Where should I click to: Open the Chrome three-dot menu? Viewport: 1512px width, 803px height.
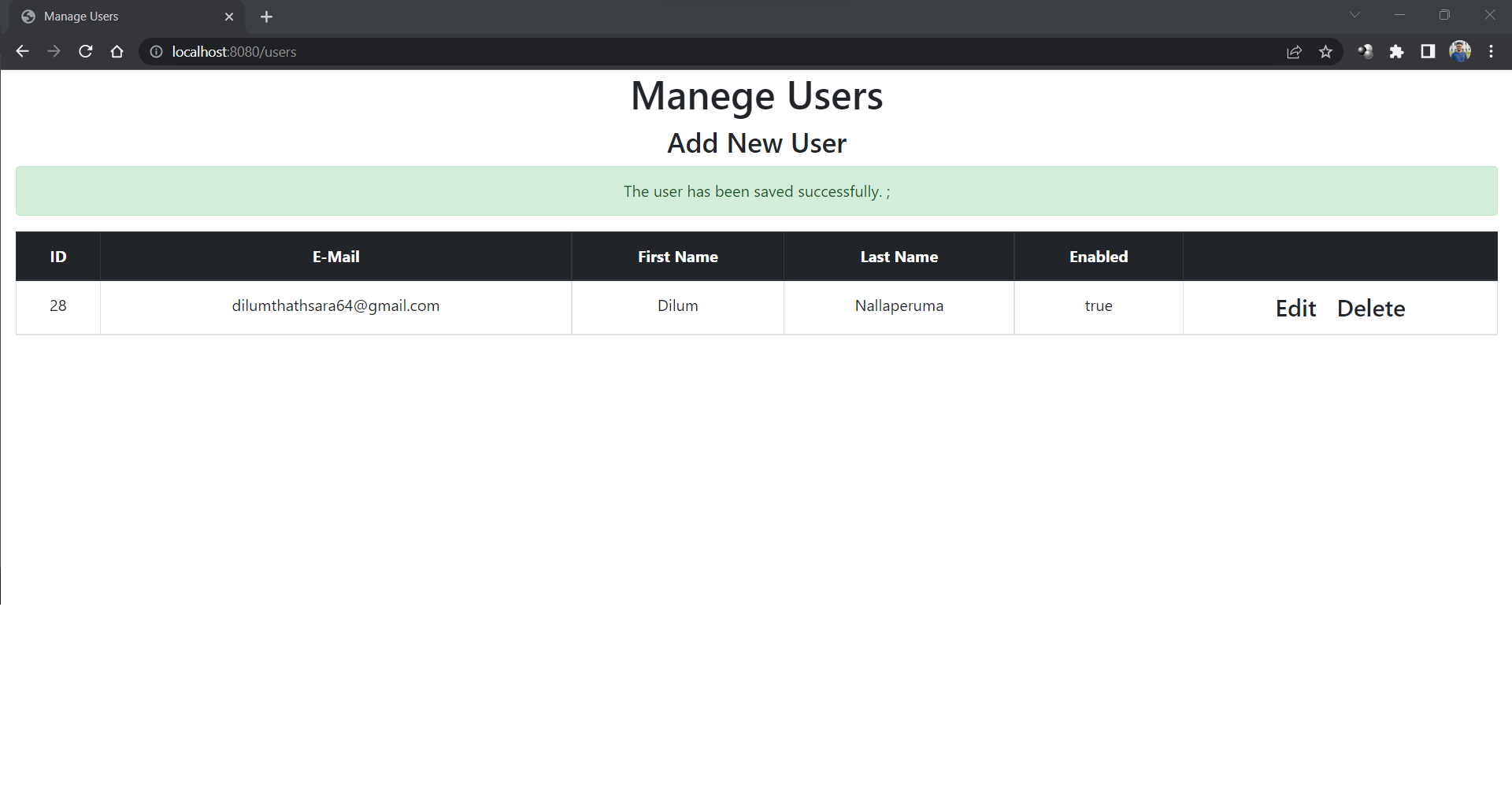[1491, 51]
